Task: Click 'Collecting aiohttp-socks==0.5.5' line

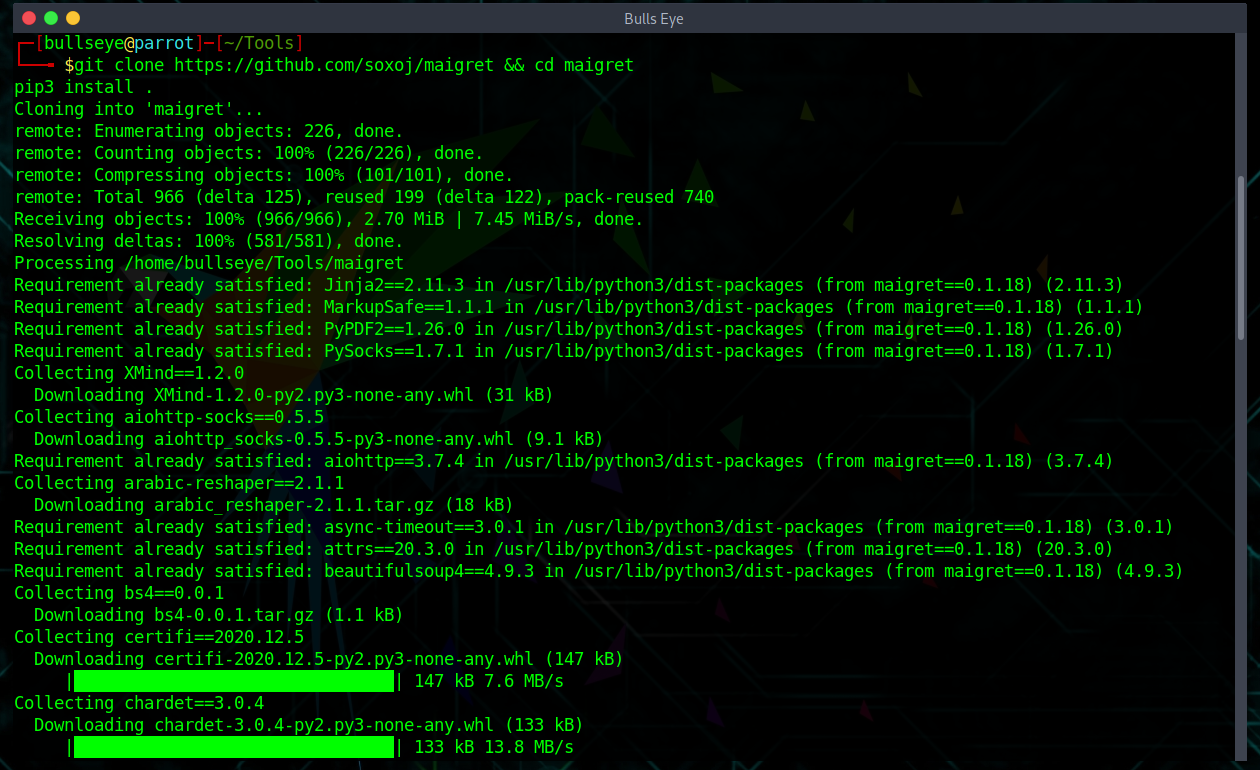Action: pos(169,418)
